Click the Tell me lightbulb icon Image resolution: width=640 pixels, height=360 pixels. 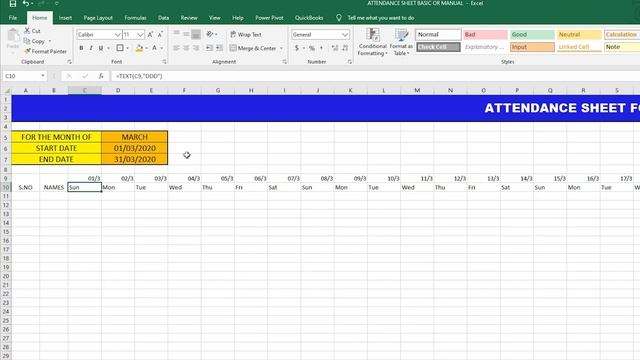click(339, 18)
